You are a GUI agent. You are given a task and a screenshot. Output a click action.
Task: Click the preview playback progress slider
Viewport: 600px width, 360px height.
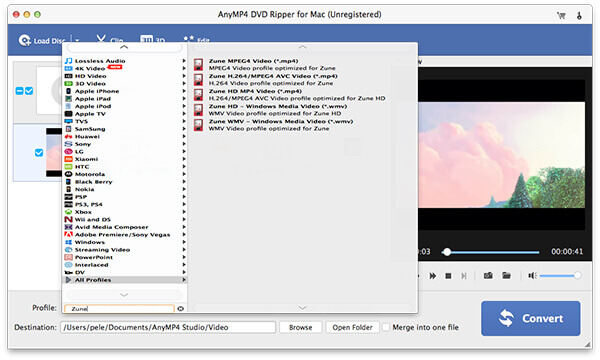tap(491, 252)
